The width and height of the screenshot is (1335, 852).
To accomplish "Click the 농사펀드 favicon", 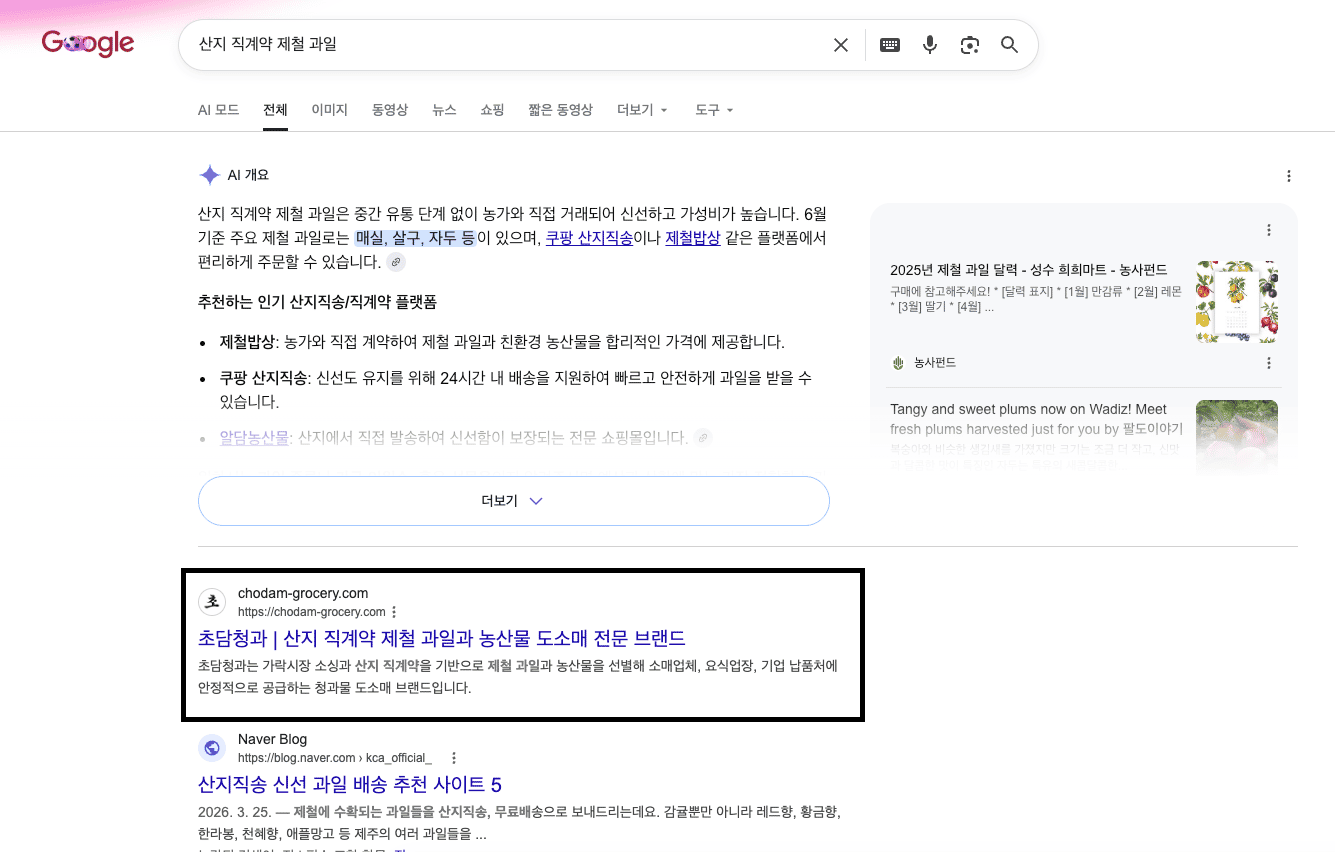I will [898, 363].
